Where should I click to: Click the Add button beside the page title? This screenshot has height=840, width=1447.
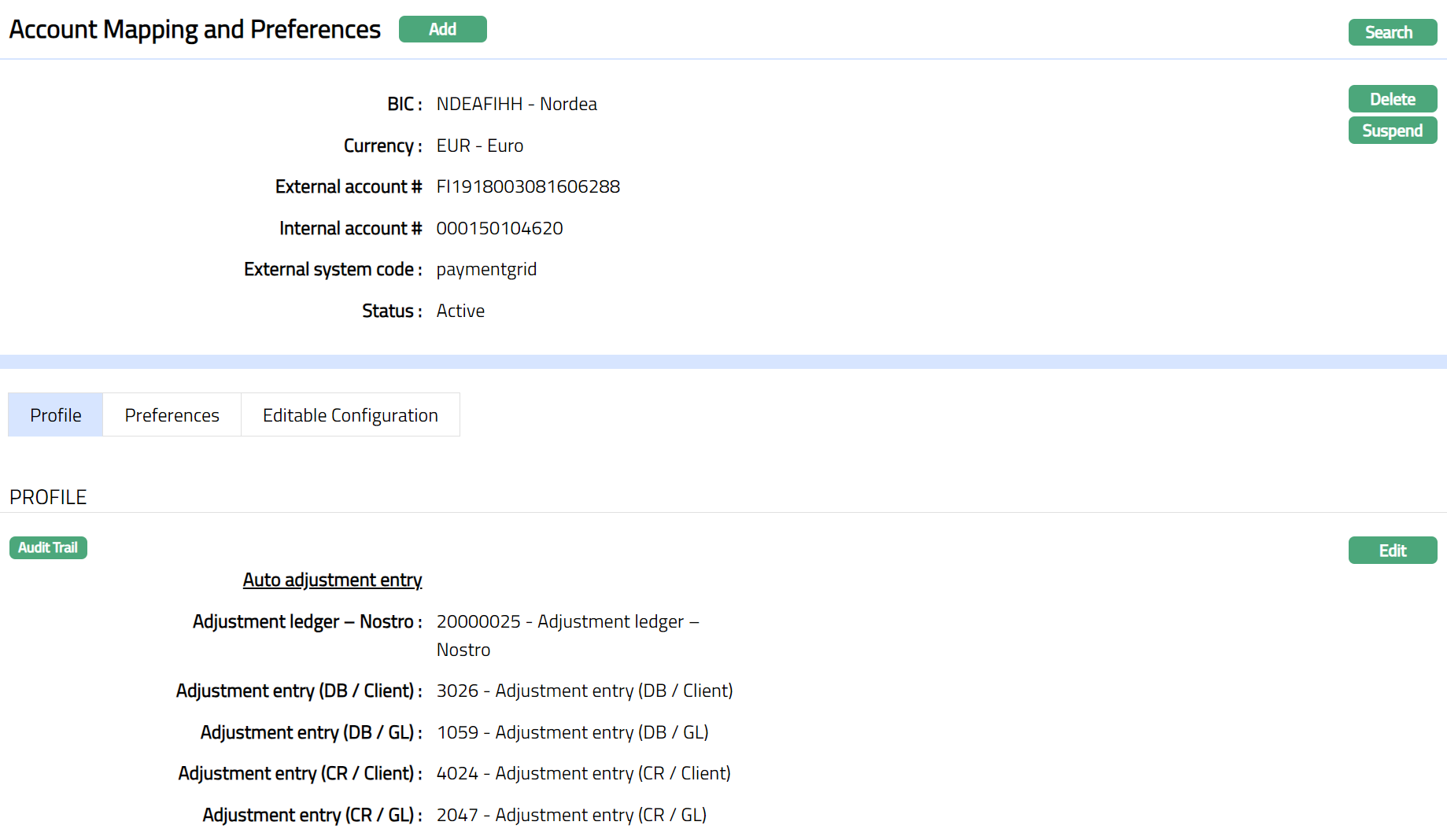coord(442,29)
